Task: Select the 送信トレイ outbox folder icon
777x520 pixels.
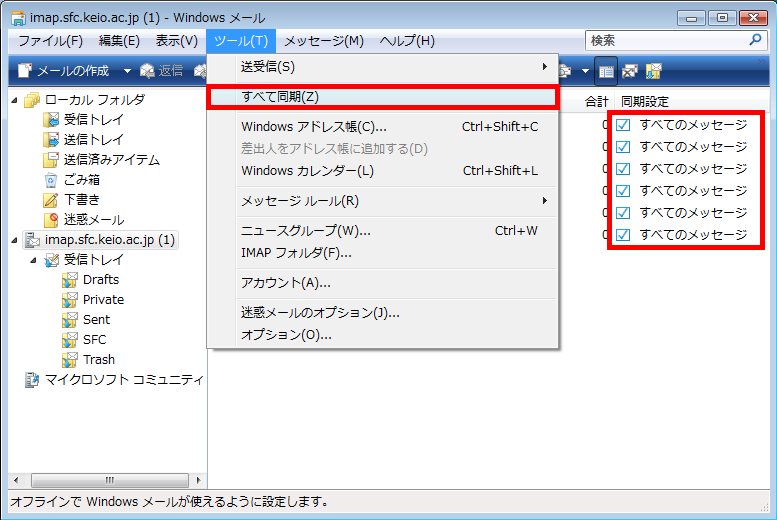Action: (x=51, y=140)
